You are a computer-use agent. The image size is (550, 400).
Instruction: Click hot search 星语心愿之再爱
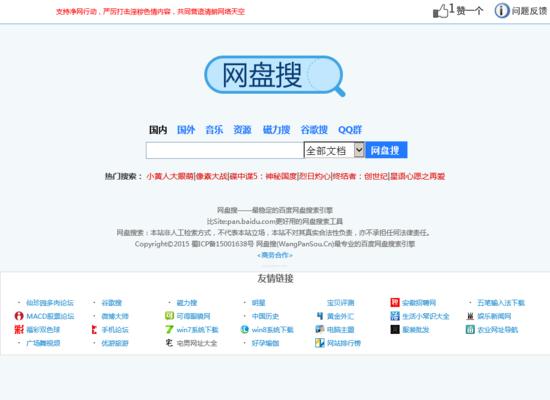pyautogui.click(x=417, y=176)
